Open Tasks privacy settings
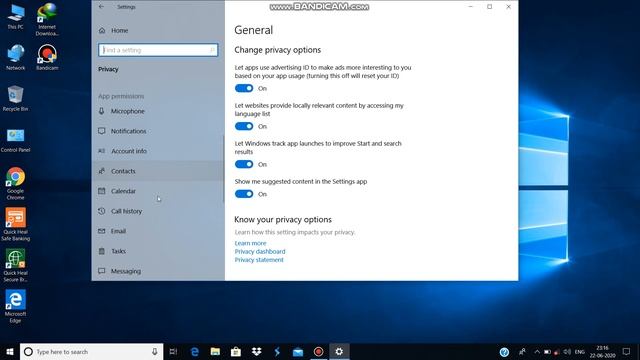The width and height of the screenshot is (640, 360). pos(158,251)
